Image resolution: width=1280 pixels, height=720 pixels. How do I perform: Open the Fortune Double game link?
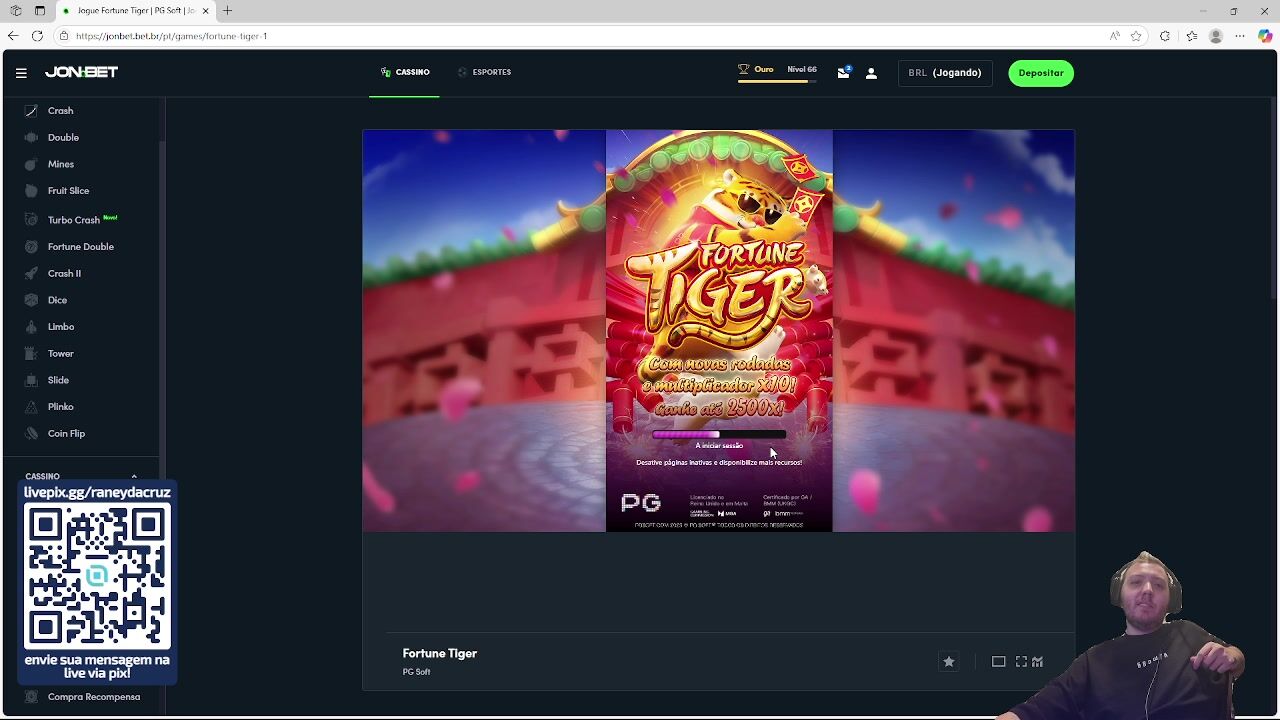pyautogui.click(x=81, y=247)
